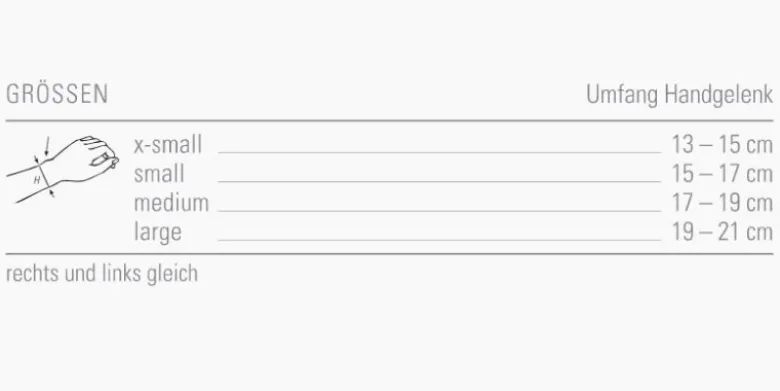Select the medium size label
Image resolution: width=780 pixels, height=391 pixels.
(x=171, y=203)
